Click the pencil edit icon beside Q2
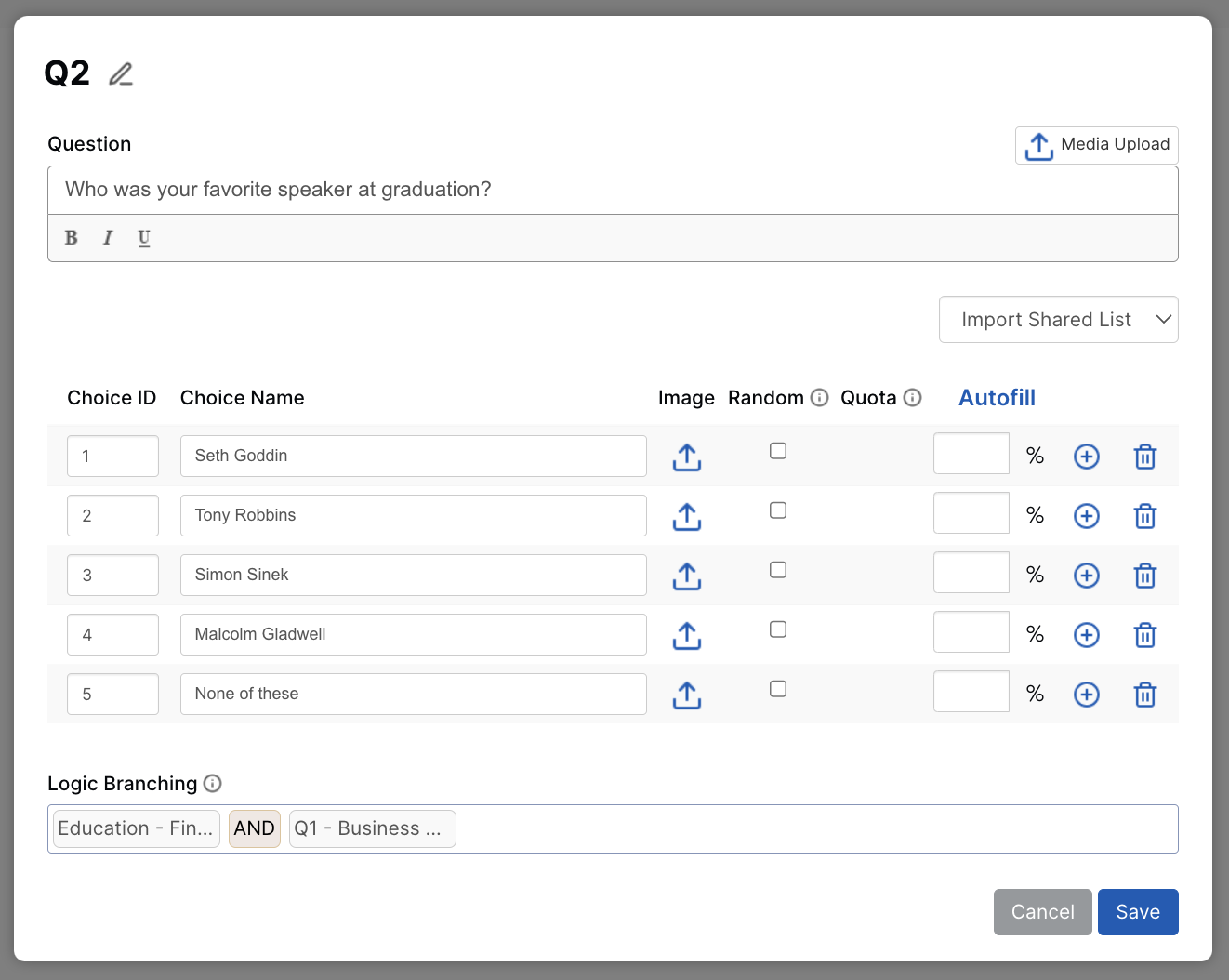 click(121, 74)
